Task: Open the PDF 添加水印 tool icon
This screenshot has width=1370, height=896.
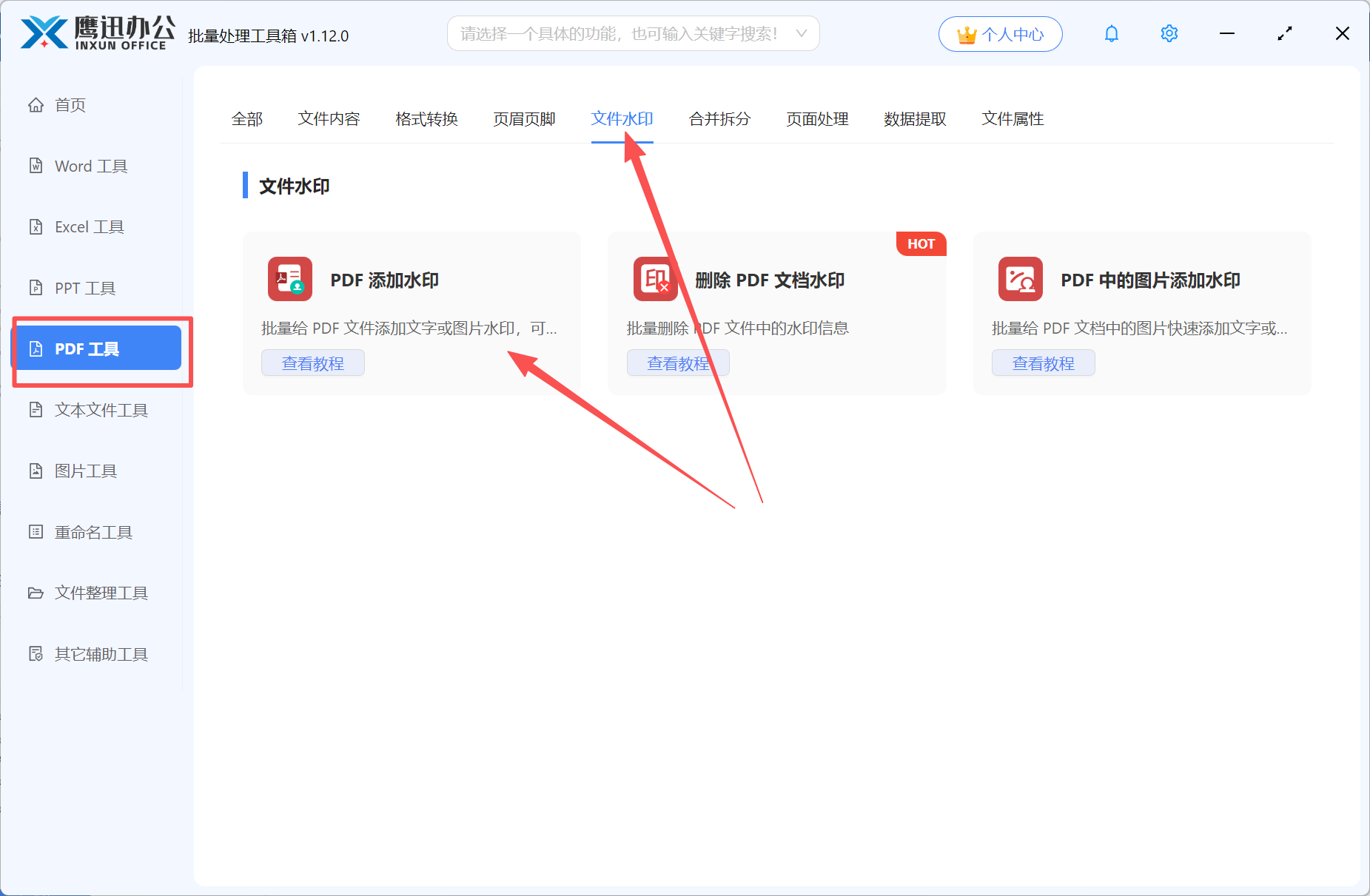Action: [289, 279]
